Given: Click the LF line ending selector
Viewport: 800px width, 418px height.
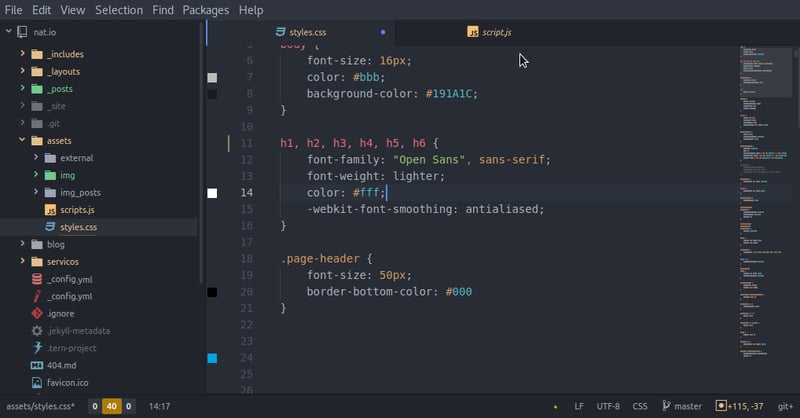Looking at the screenshot, I should (579, 407).
